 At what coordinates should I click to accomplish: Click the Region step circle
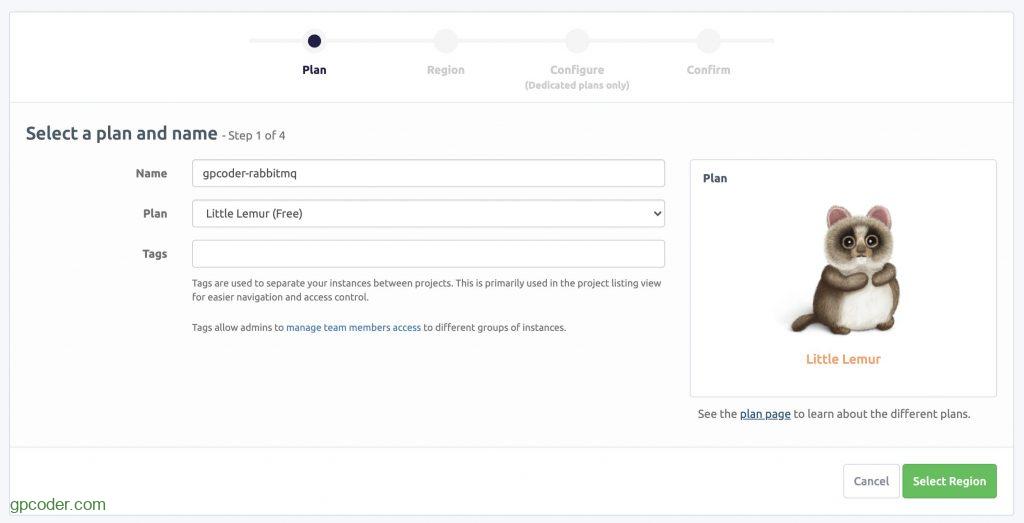pos(445,41)
